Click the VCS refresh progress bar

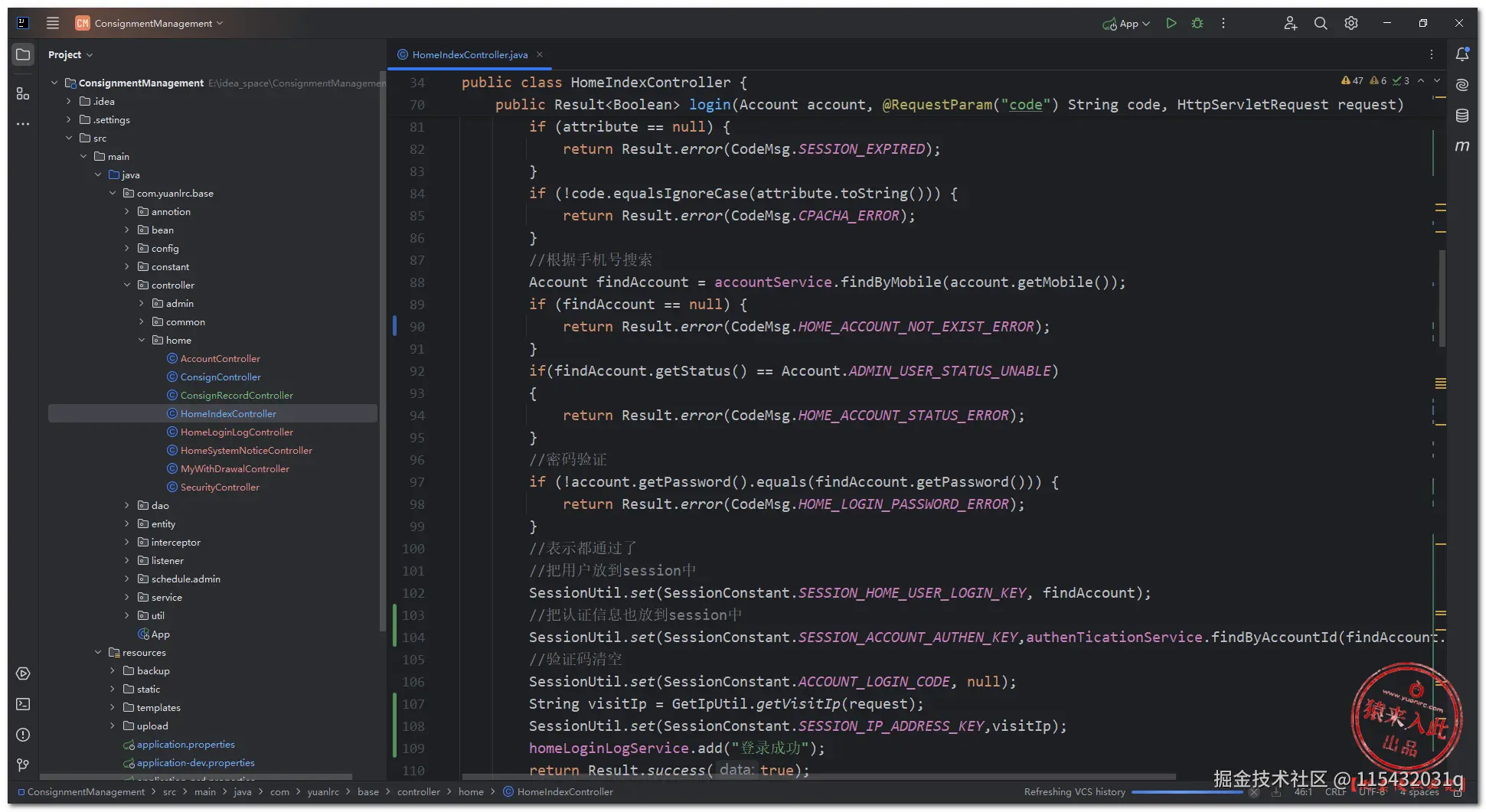pyautogui.click(x=1187, y=792)
